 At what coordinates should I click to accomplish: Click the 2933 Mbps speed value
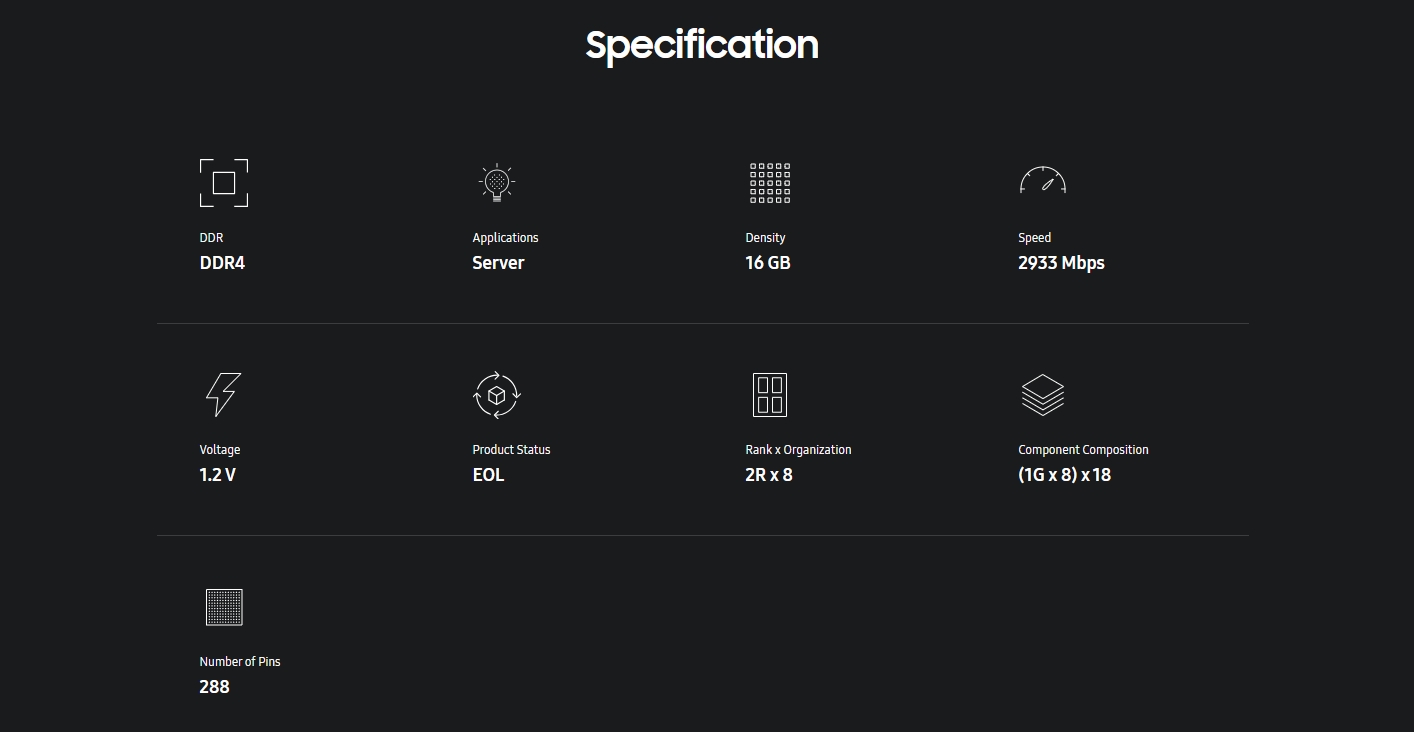pyautogui.click(x=1061, y=263)
